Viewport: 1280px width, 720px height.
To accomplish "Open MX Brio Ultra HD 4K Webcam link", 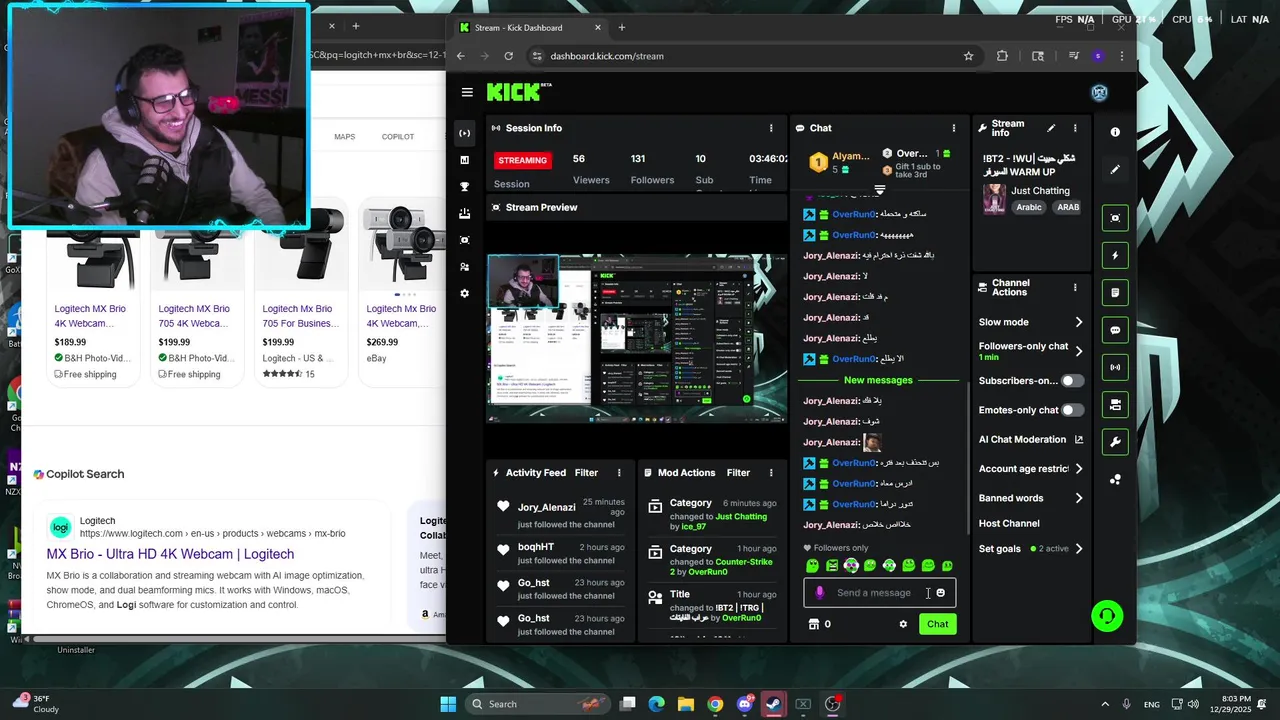I will click(170, 554).
